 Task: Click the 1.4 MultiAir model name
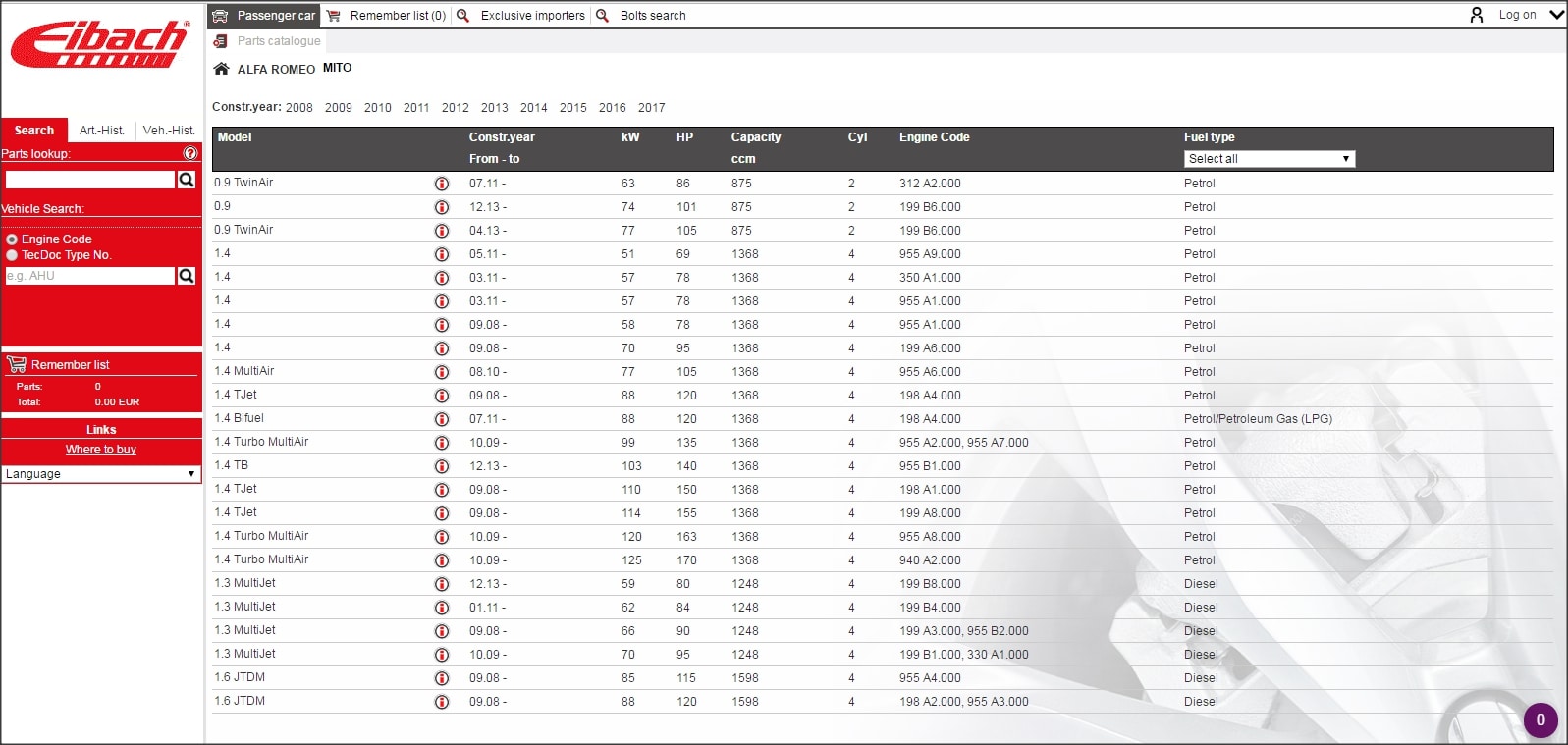point(244,371)
